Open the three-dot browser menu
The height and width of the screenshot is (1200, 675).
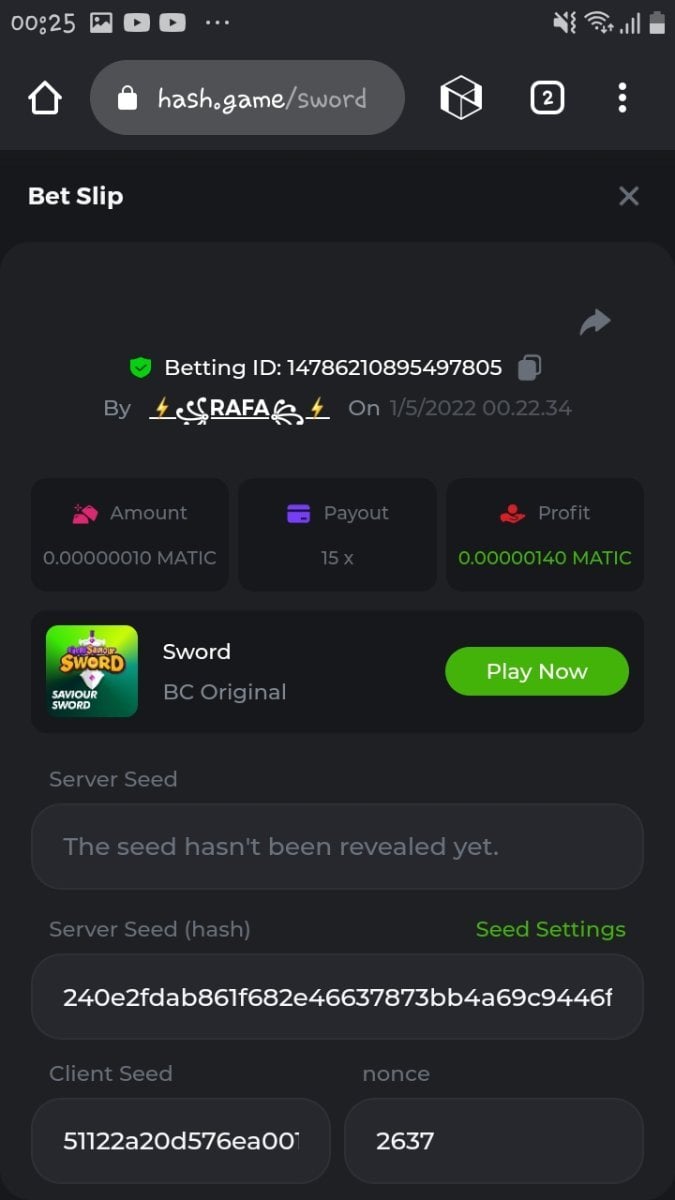point(622,98)
